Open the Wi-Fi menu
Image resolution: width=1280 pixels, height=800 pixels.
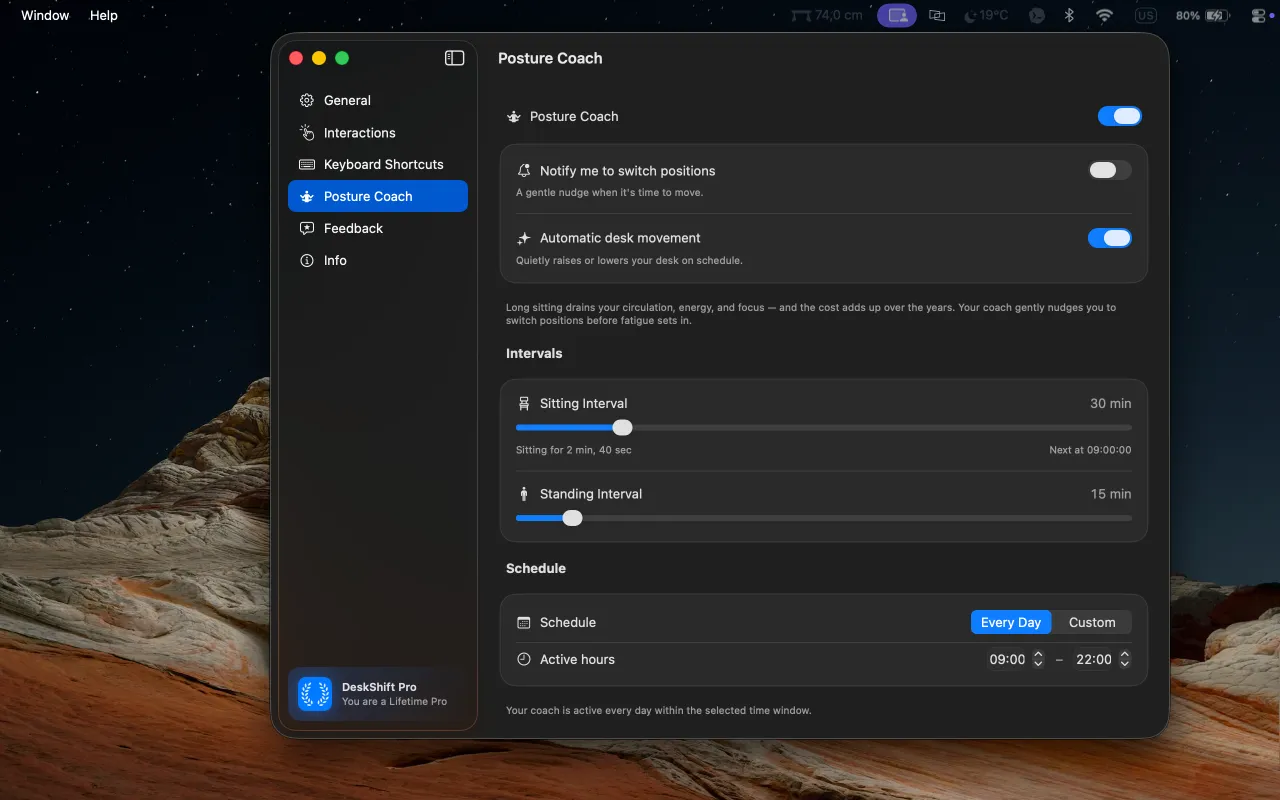pyautogui.click(x=1104, y=15)
